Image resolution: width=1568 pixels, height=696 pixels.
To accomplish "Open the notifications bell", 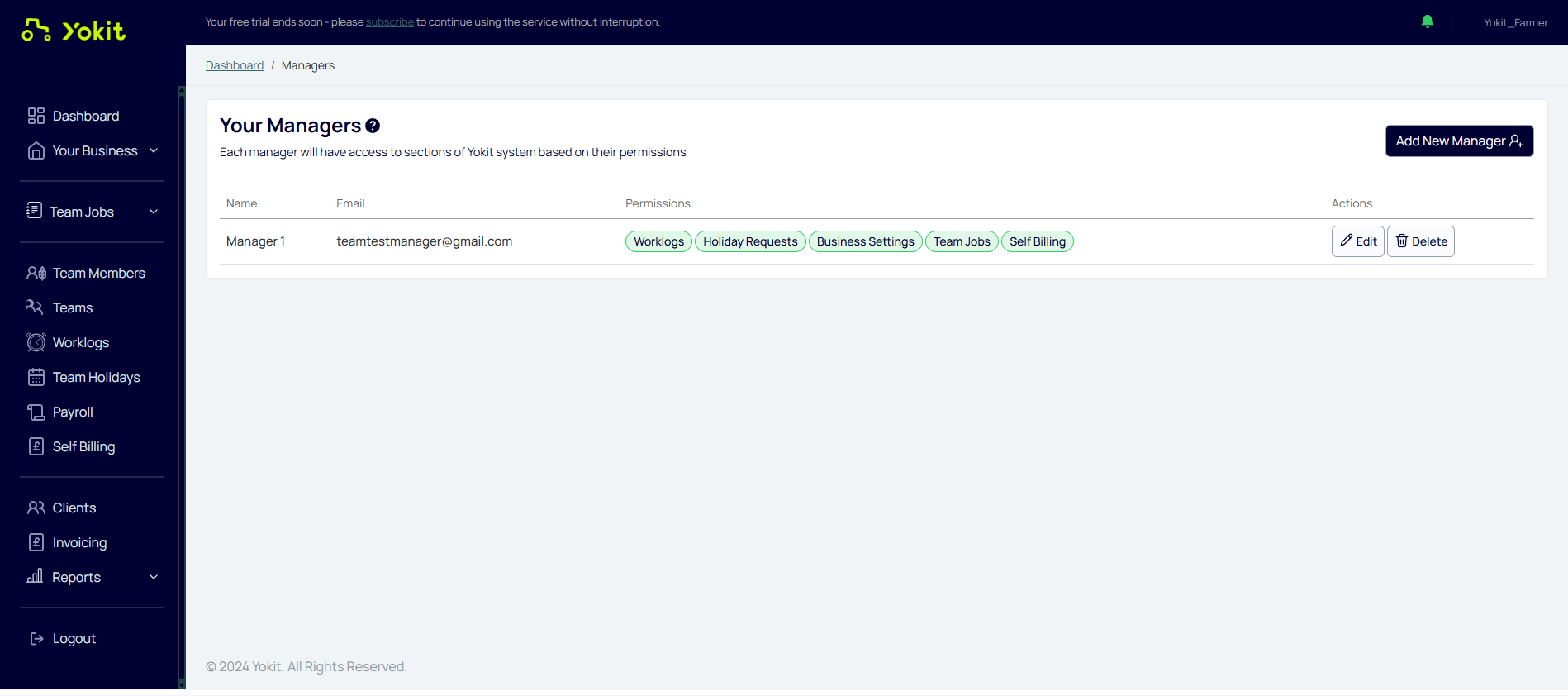I will click(x=1427, y=21).
